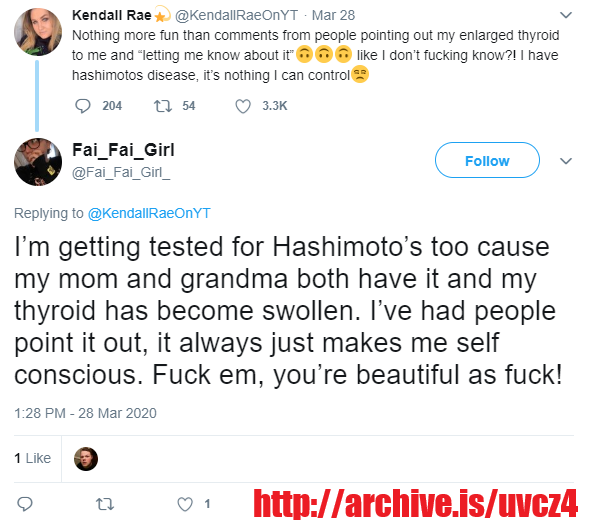
Task: Follow Fai_Fai_Girl
Action: pyautogui.click(x=487, y=160)
